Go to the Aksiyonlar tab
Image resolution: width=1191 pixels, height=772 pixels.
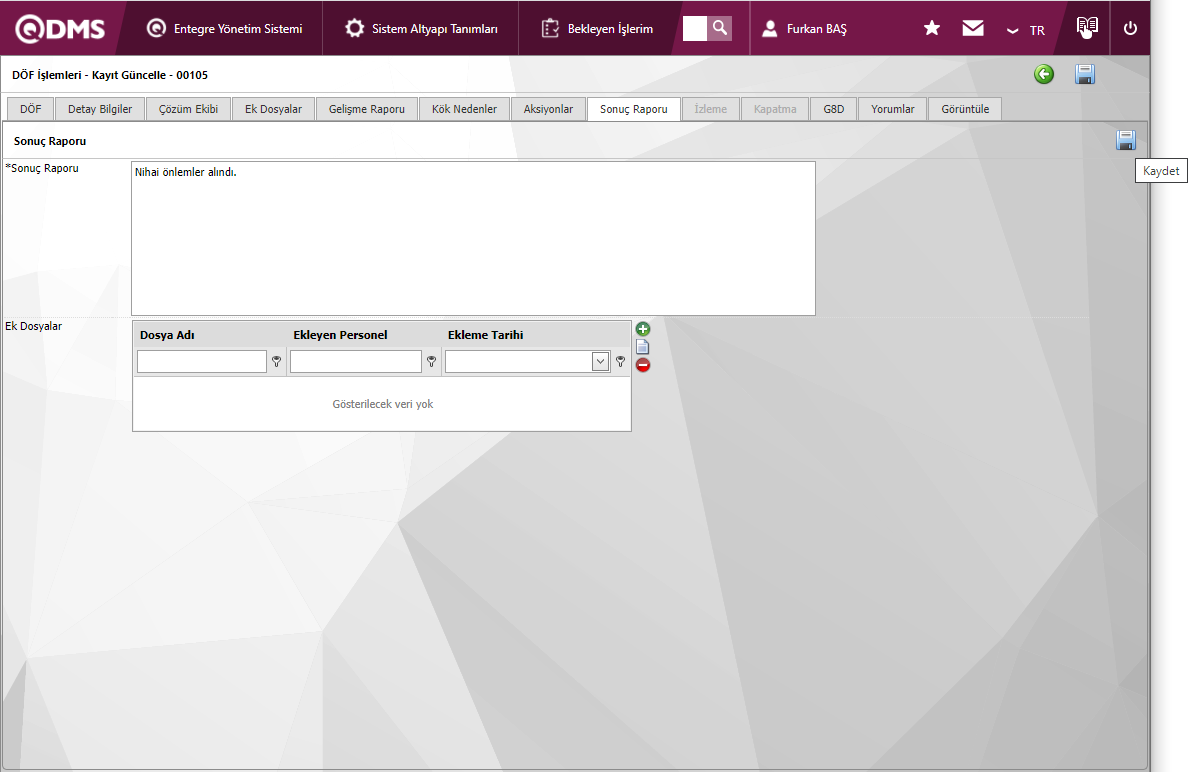click(x=548, y=109)
